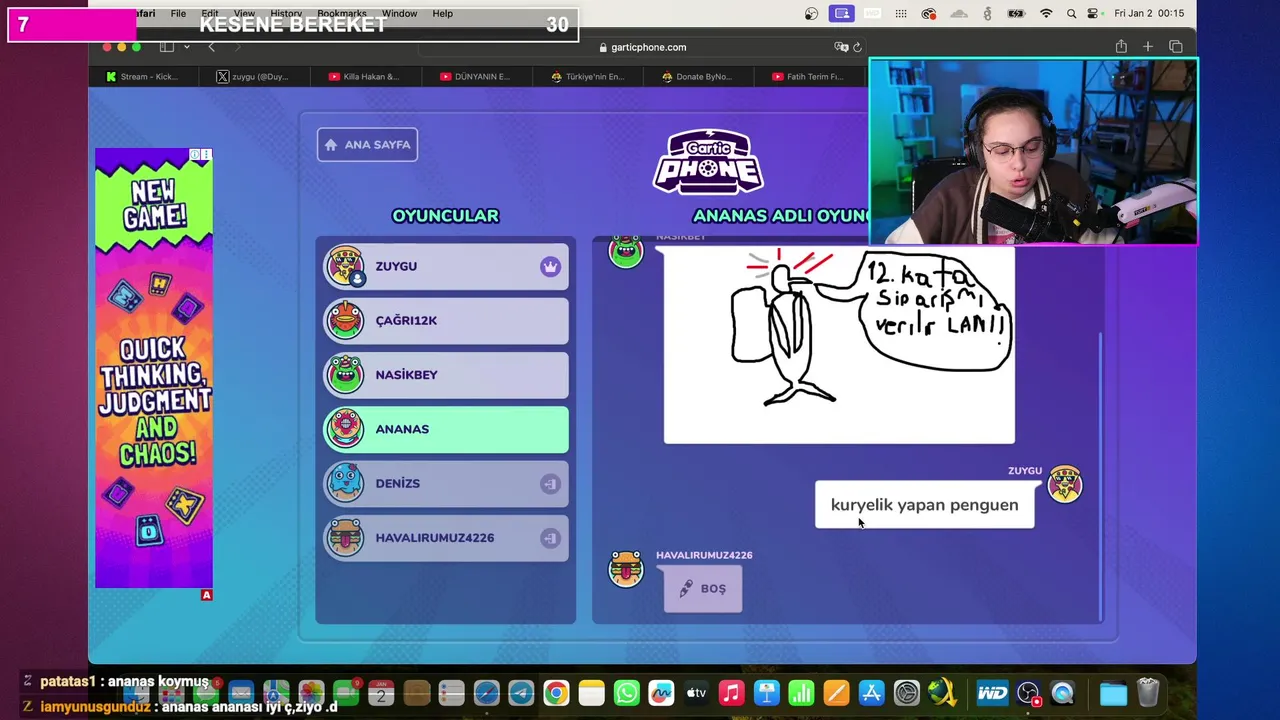Viewport: 1280px width, 720px height.
Task: Show the Safari tab overview
Action: click(x=1175, y=47)
